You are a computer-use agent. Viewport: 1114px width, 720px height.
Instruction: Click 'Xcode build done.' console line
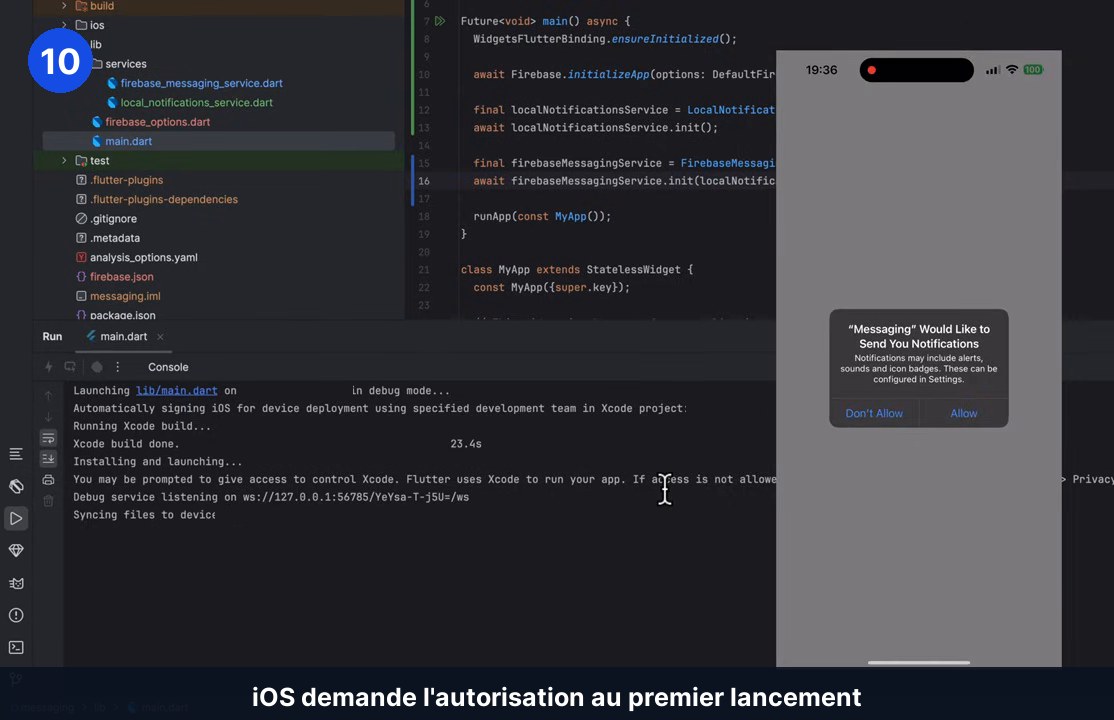(x=126, y=444)
